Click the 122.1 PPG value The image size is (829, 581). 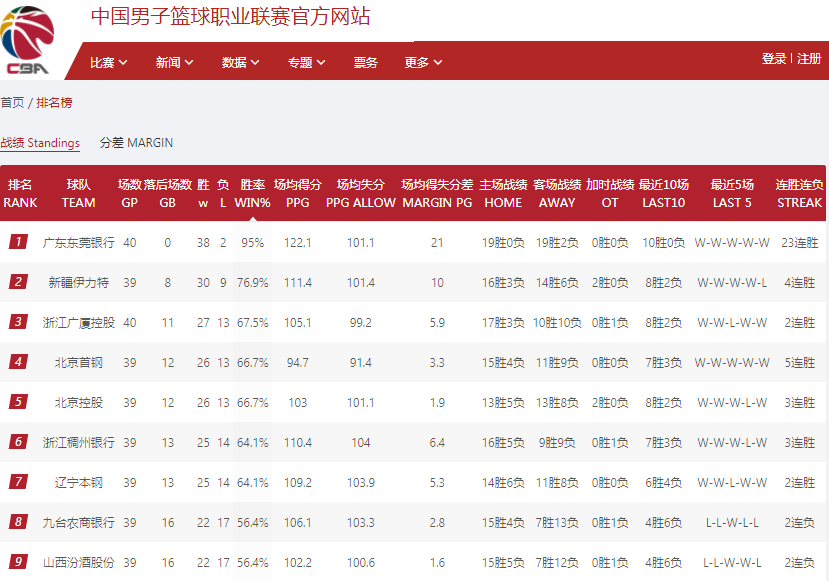(298, 243)
